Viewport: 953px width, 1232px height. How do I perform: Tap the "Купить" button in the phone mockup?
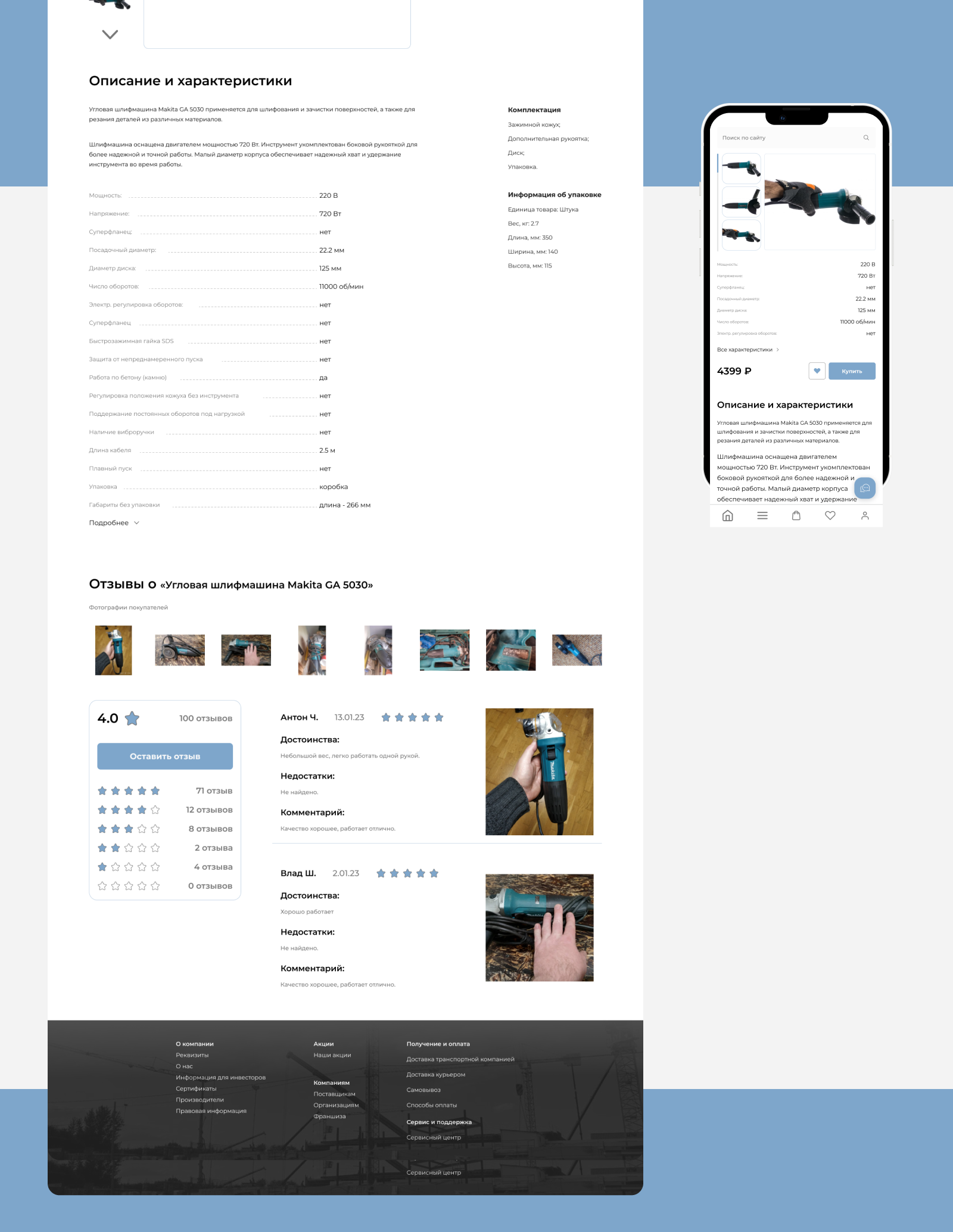point(852,371)
